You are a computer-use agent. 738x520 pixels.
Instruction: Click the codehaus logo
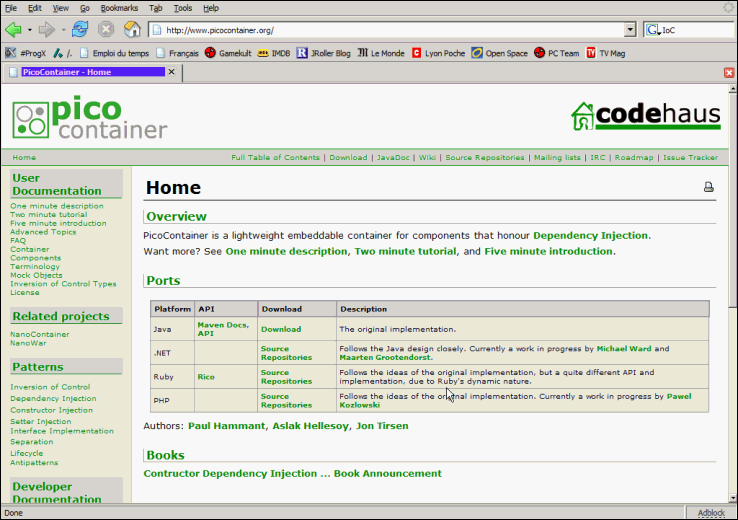646,116
